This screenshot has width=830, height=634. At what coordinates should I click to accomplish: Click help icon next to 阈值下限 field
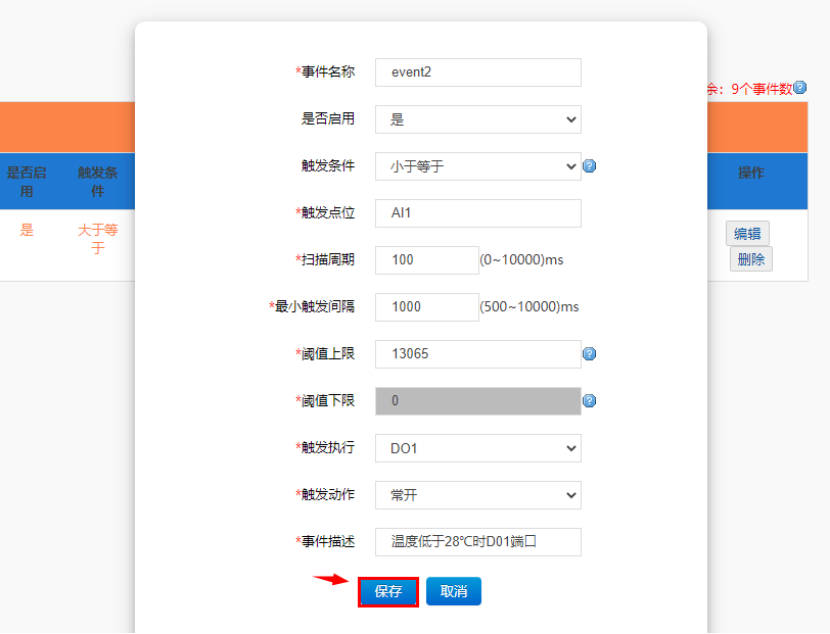pos(589,401)
